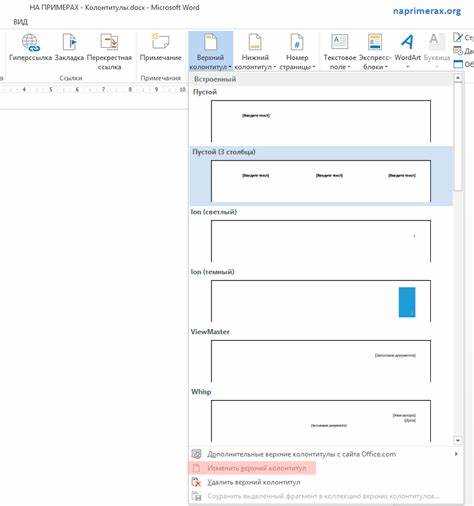The width and height of the screenshot is (474, 506).
Task: Click the gallery scrollbar down arrow
Action: (458, 440)
